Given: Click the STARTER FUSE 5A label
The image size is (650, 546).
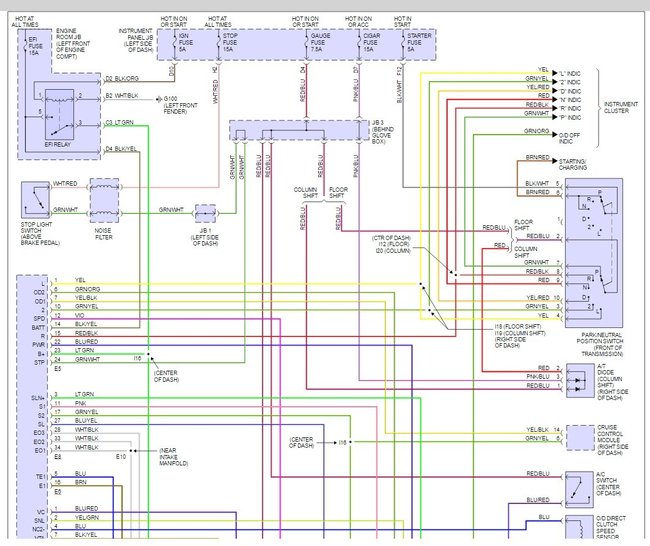Looking at the screenshot, I should pyautogui.click(x=419, y=42).
